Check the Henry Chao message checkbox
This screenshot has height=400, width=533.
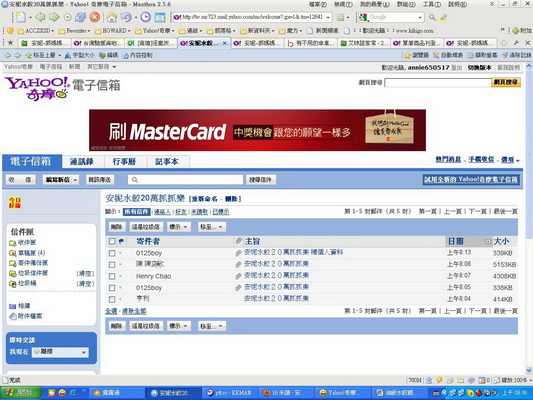click(112, 276)
